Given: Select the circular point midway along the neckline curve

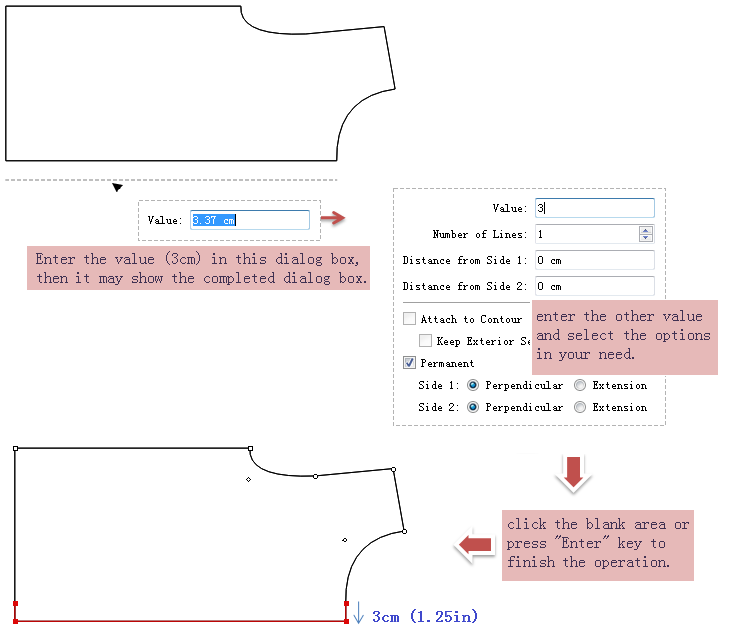Looking at the screenshot, I should tap(315, 476).
